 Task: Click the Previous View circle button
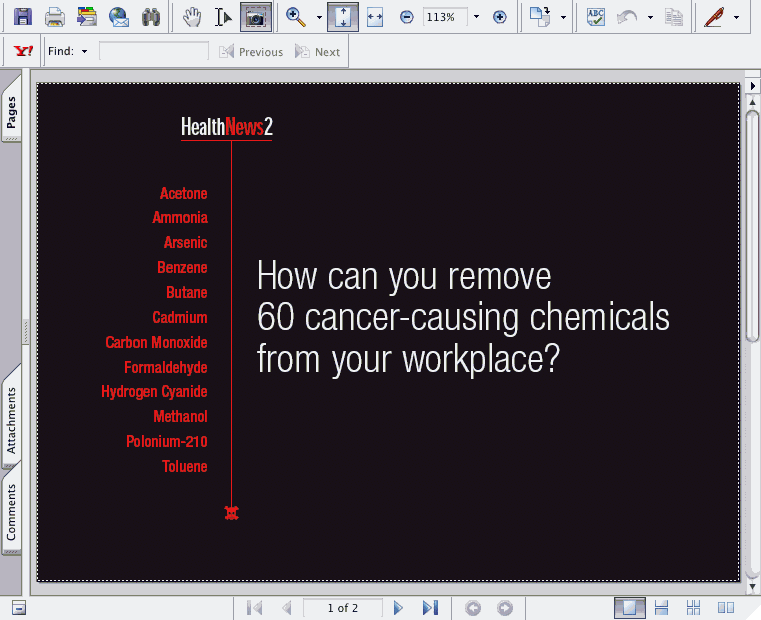(473, 608)
